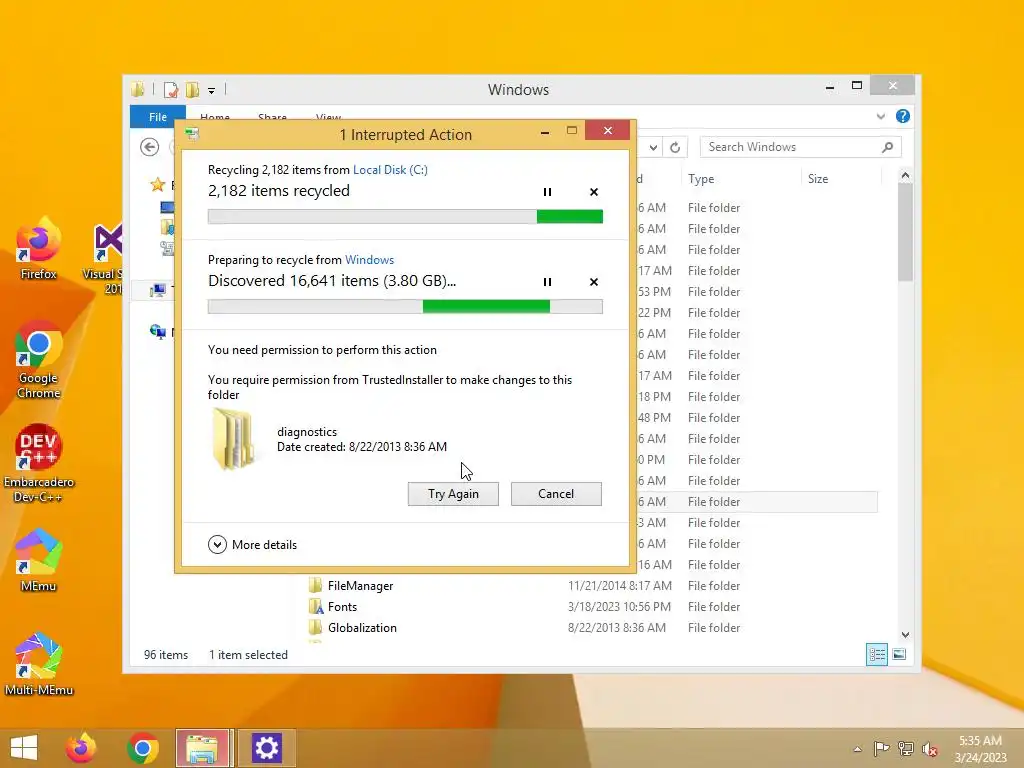
Task: Open MEmu desktop shortcut
Action: coord(39,560)
